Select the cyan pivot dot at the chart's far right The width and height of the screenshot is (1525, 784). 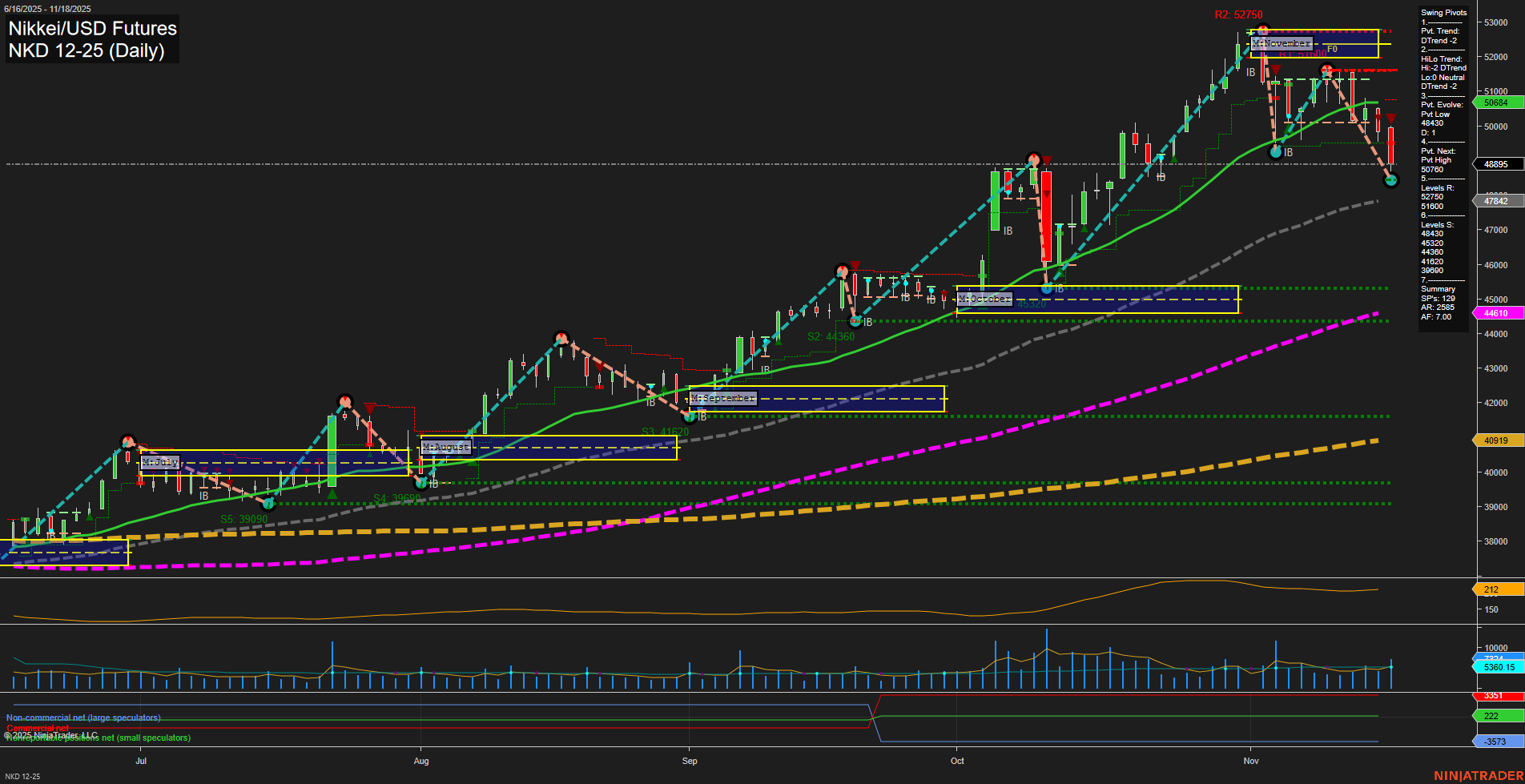coord(1391,181)
